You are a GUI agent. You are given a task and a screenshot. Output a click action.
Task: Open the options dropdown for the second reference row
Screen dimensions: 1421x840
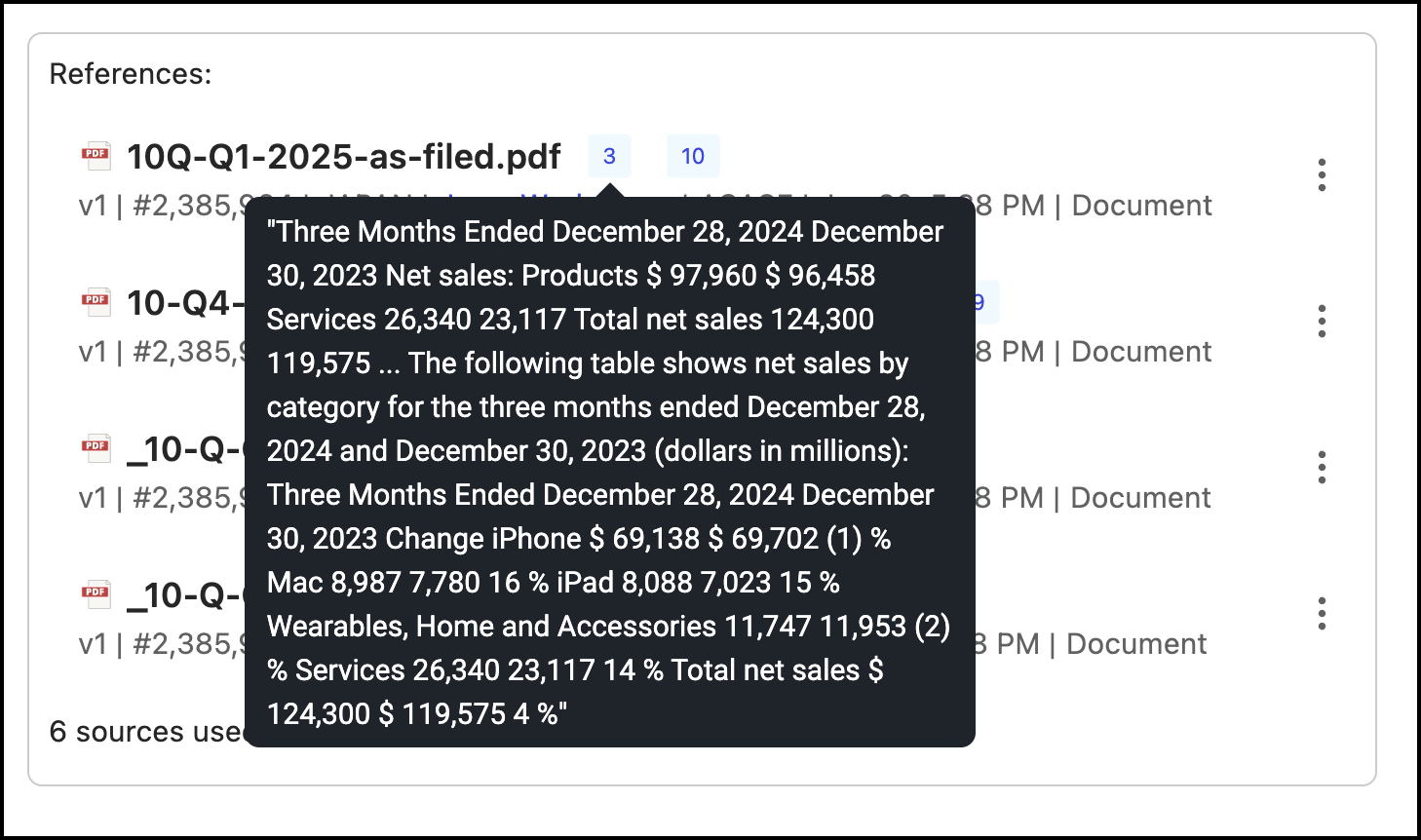[x=1323, y=322]
